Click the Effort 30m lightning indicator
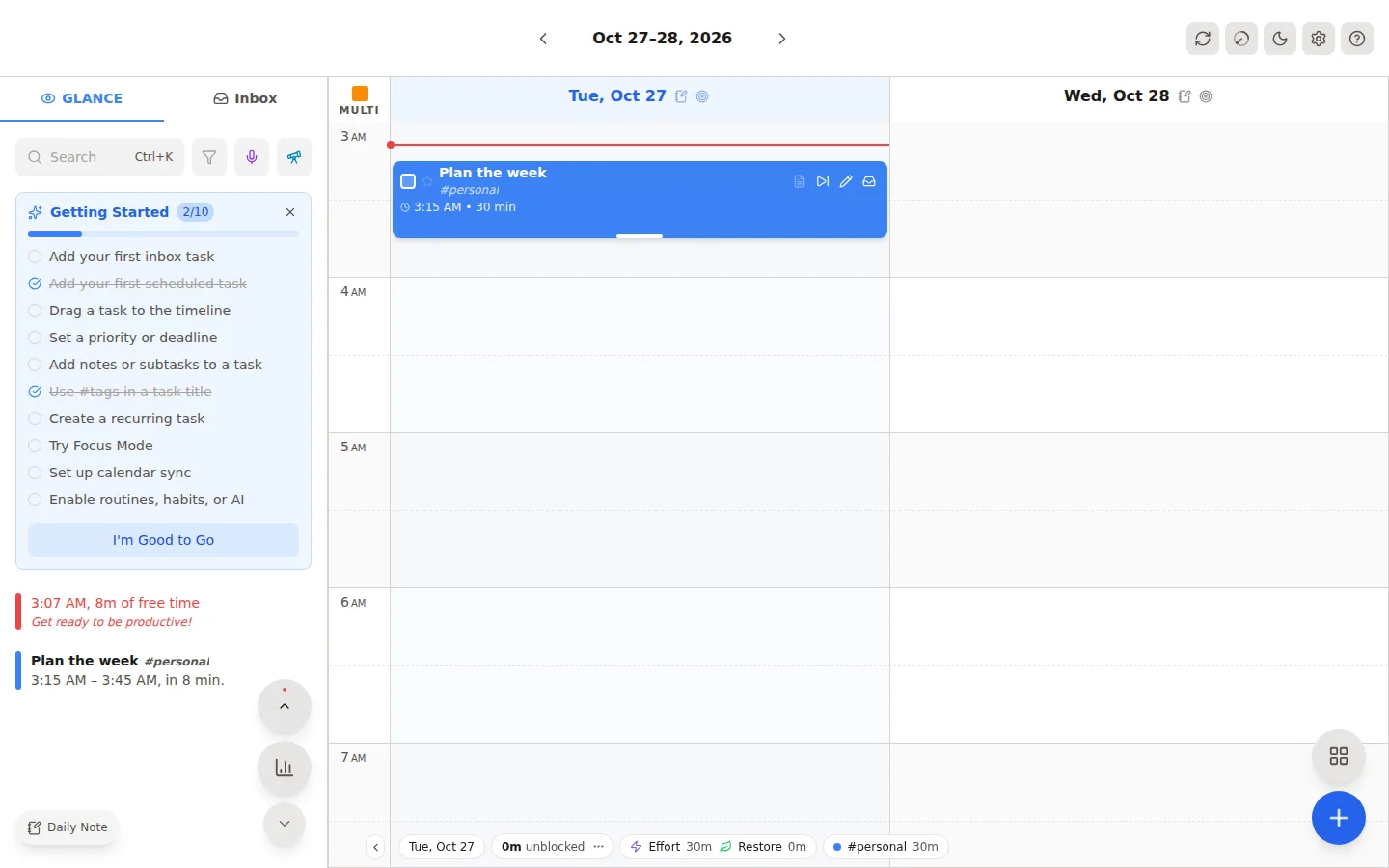 click(x=670, y=847)
